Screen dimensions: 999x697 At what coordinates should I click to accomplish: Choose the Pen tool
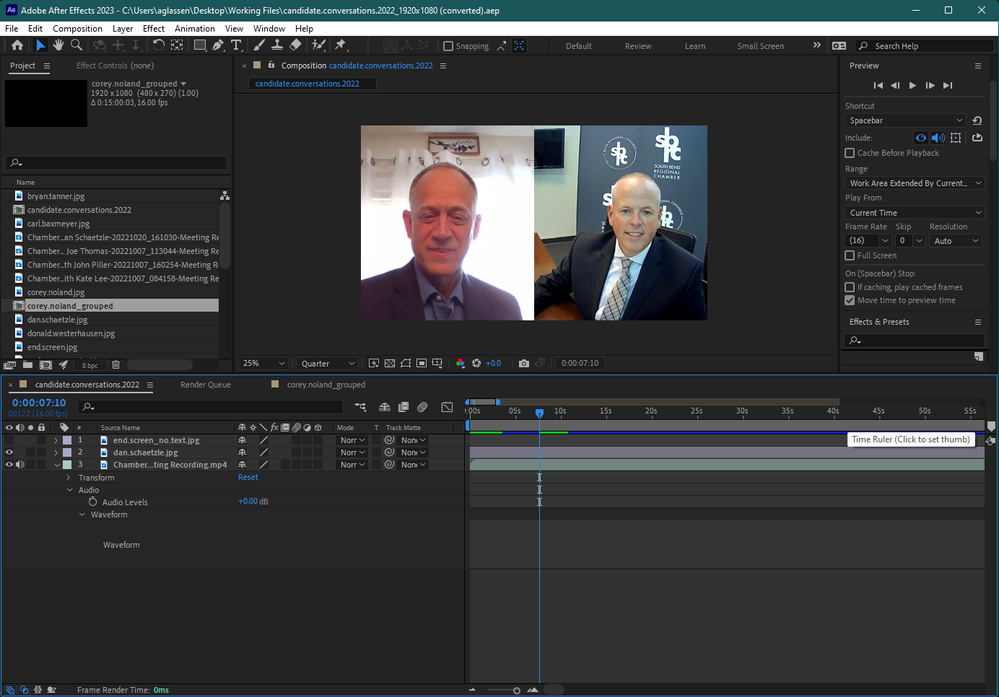pos(218,46)
